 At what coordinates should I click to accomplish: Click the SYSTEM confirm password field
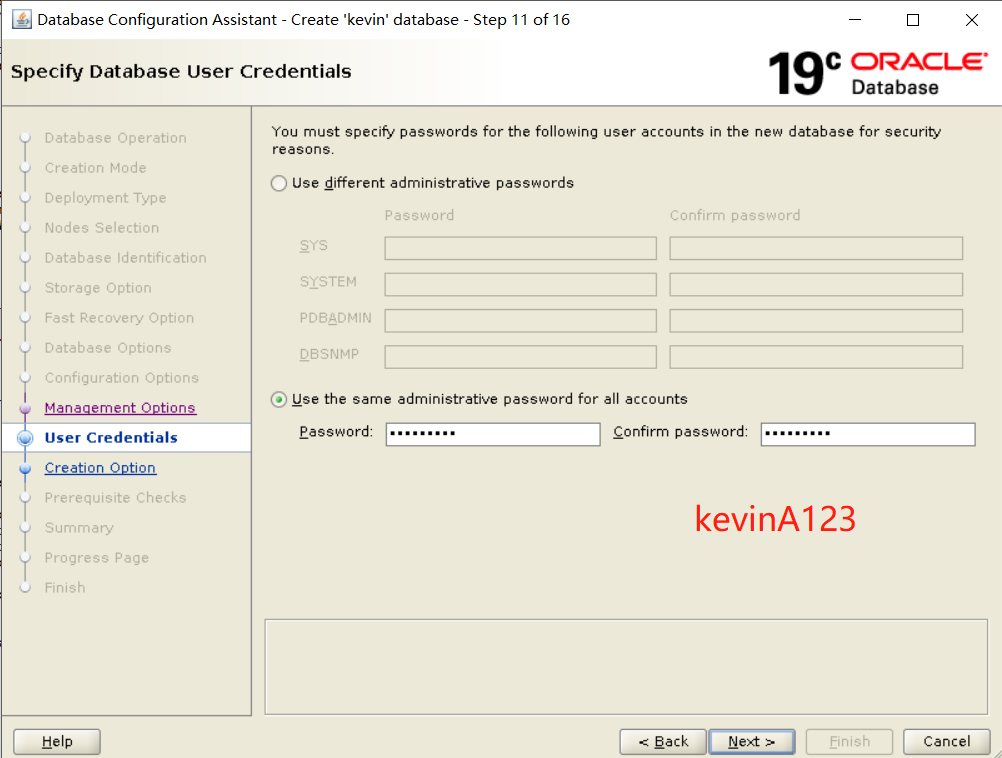coord(816,284)
